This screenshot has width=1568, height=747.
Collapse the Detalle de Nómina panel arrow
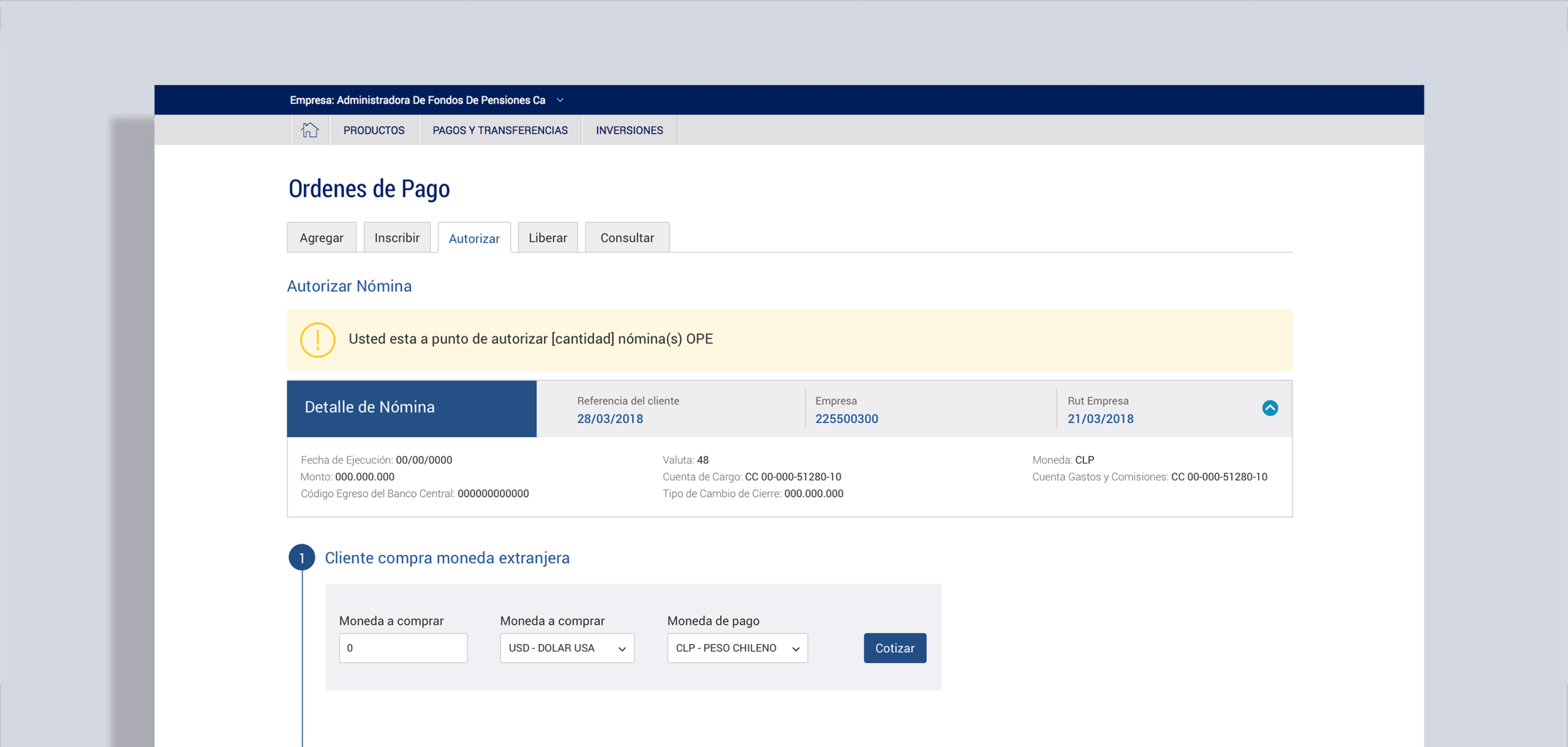pyautogui.click(x=1270, y=408)
